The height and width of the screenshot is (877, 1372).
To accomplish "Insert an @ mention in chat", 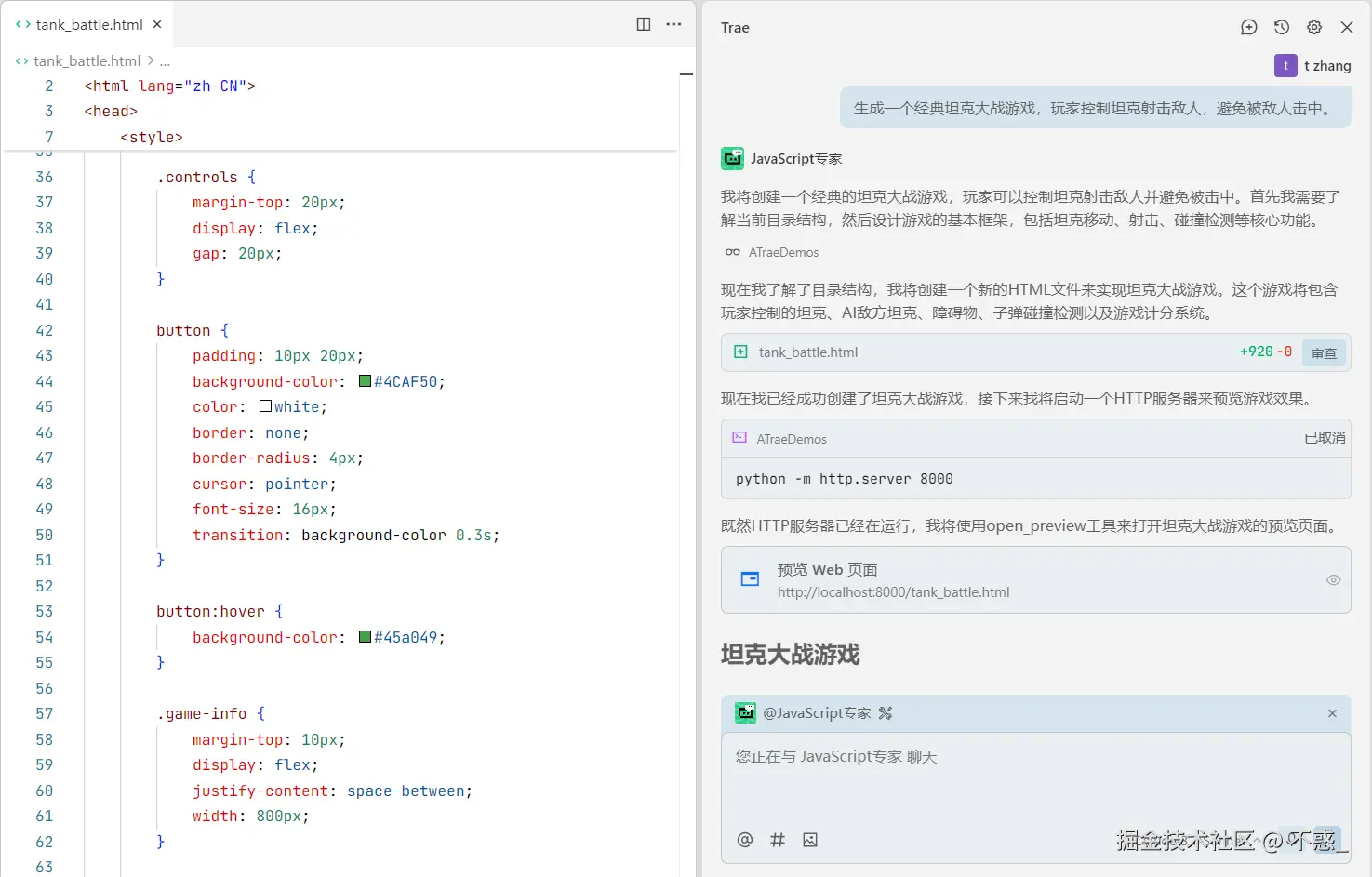I will 745,840.
